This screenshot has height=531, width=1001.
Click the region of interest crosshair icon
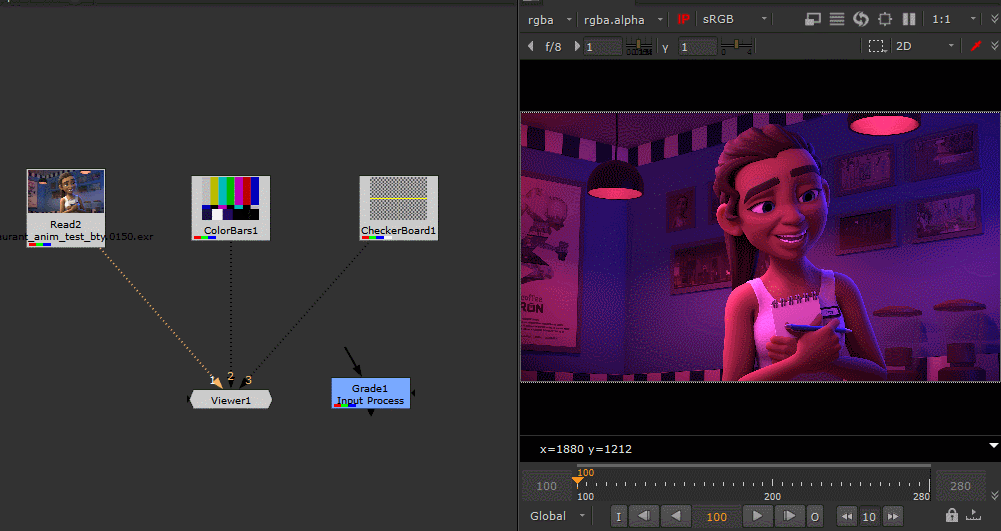885,20
